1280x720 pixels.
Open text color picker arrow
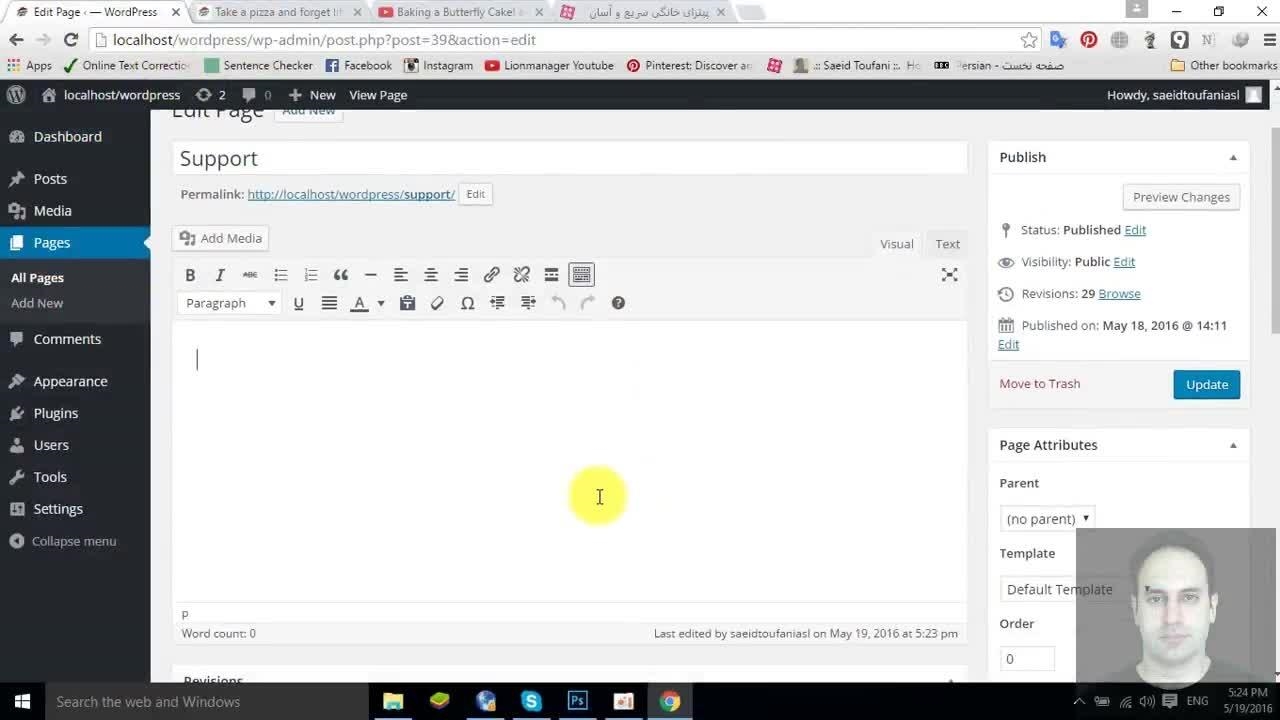[381, 304]
